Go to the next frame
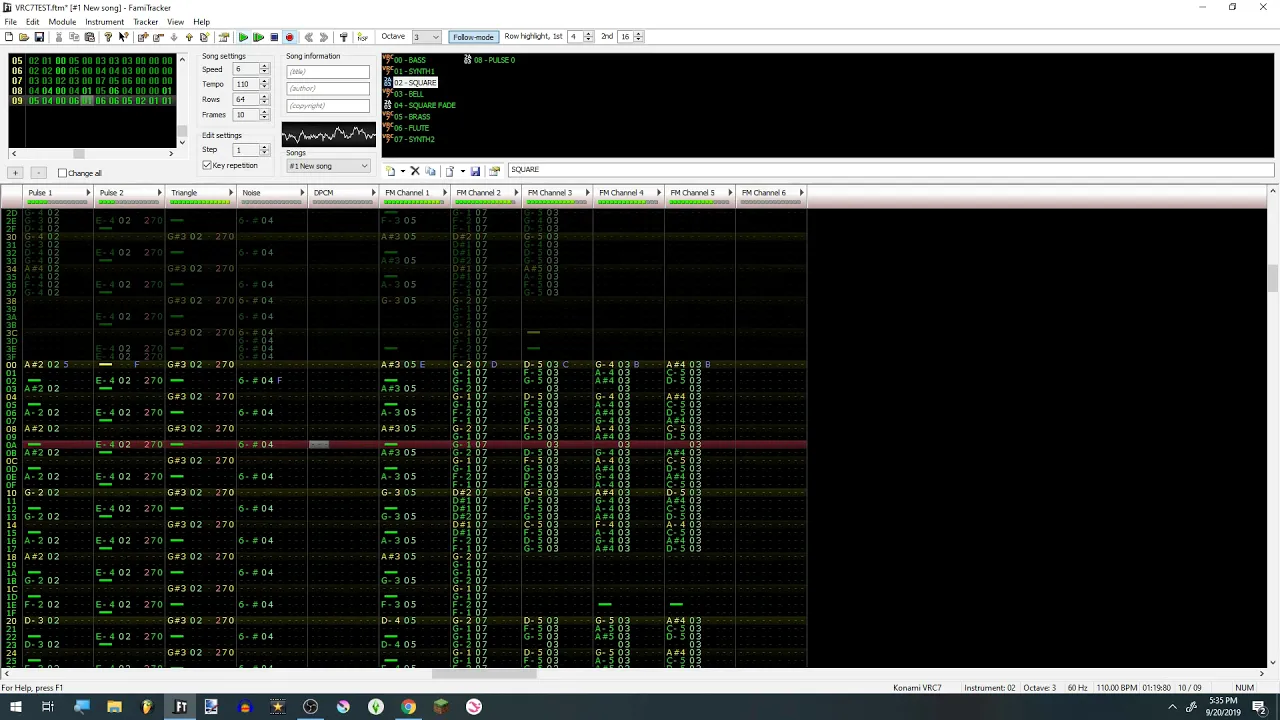Viewport: 1280px width, 720px height. pos(323,37)
